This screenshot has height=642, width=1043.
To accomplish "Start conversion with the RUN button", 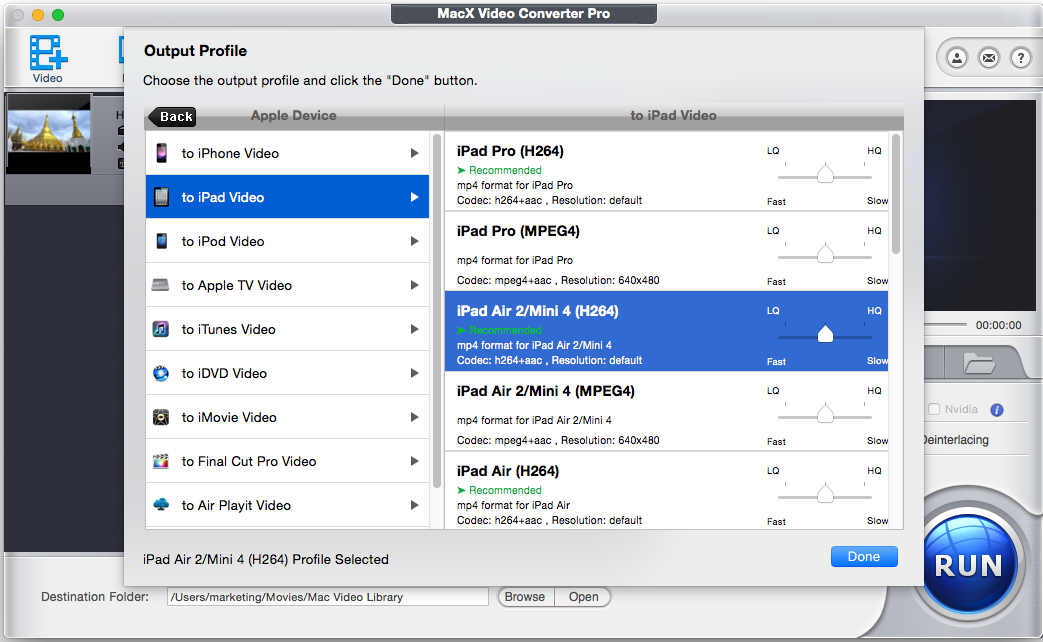I will [x=968, y=565].
